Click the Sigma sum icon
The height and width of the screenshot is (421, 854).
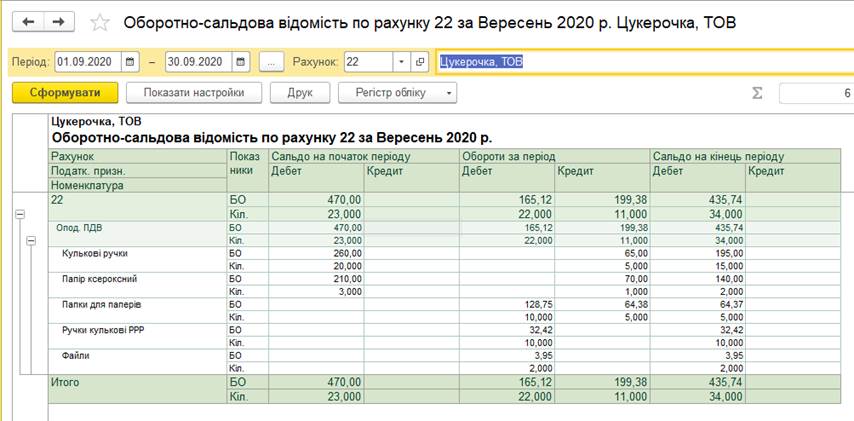tap(757, 93)
